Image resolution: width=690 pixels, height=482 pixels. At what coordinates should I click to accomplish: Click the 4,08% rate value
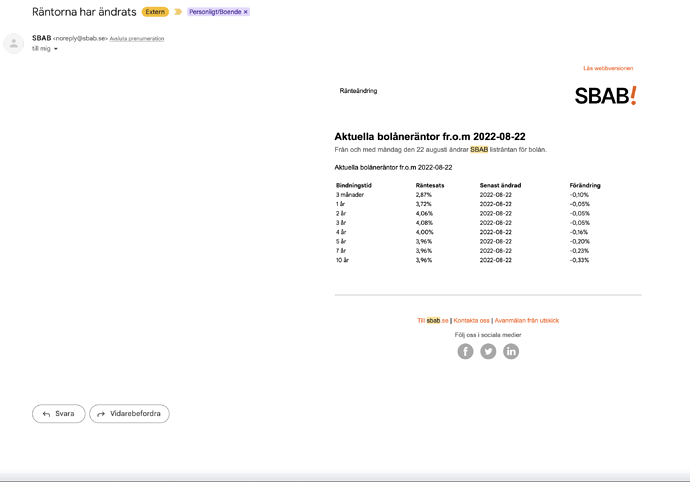pyautogui.click(x=424, y=223)
